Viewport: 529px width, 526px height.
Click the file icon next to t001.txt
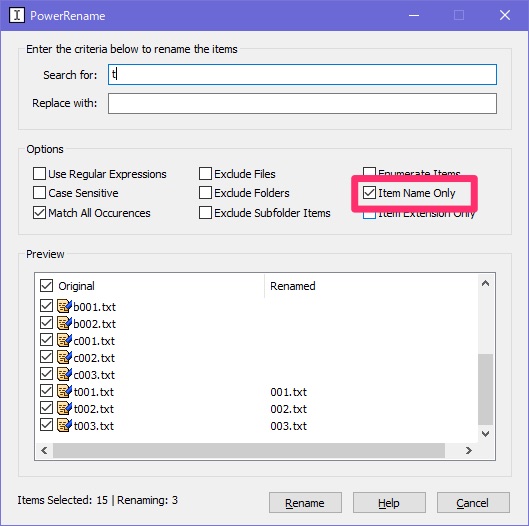[x=64, y=391]
